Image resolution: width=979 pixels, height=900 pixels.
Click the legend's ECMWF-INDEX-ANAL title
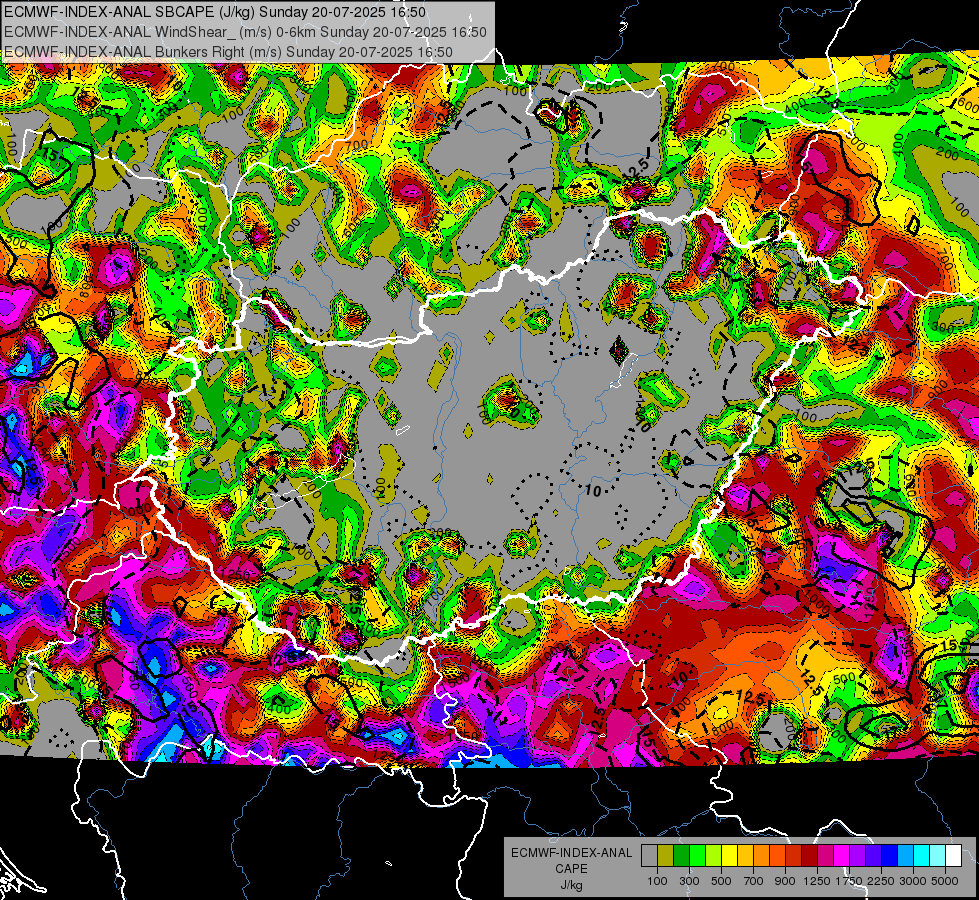pos(571,853)
